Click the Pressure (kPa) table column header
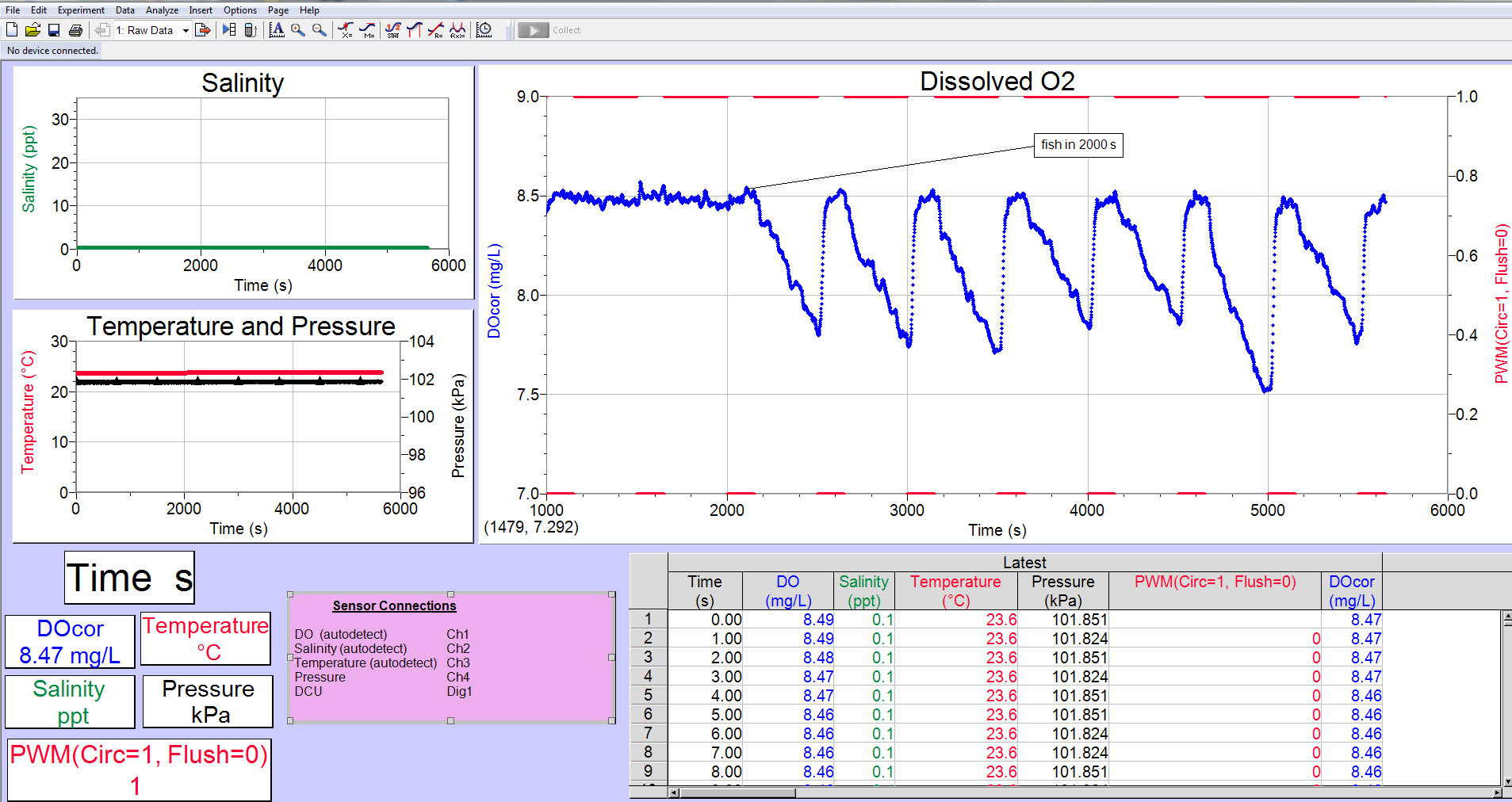This screenshot has width=1512, height=802. pos(1062,591)
